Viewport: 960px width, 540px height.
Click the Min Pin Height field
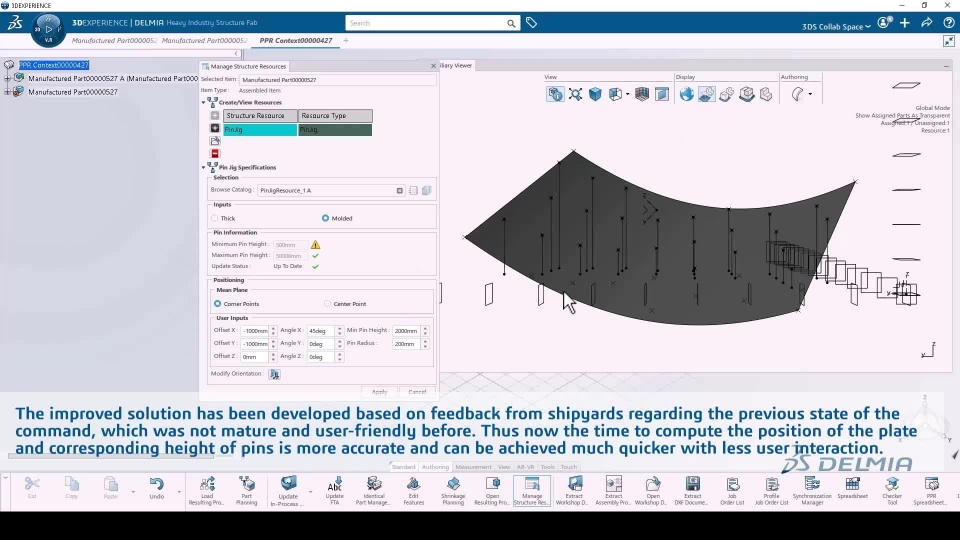(407, 331)
